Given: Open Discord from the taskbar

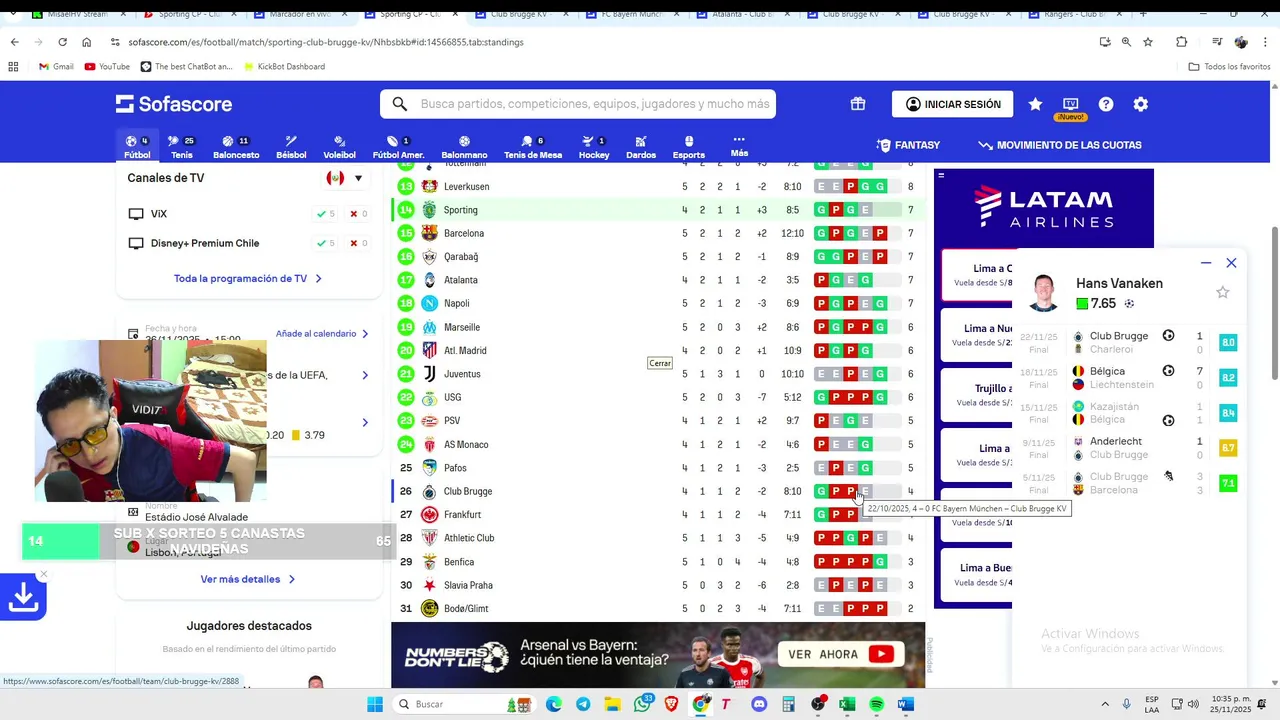Looking at the screenshot, I should coord(759,704).
